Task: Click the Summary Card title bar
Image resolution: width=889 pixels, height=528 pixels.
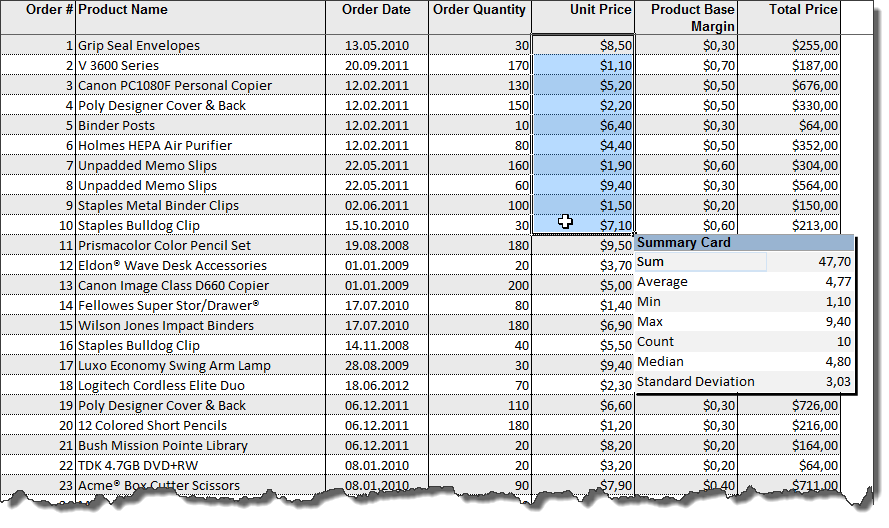Action: click(744, 243)
